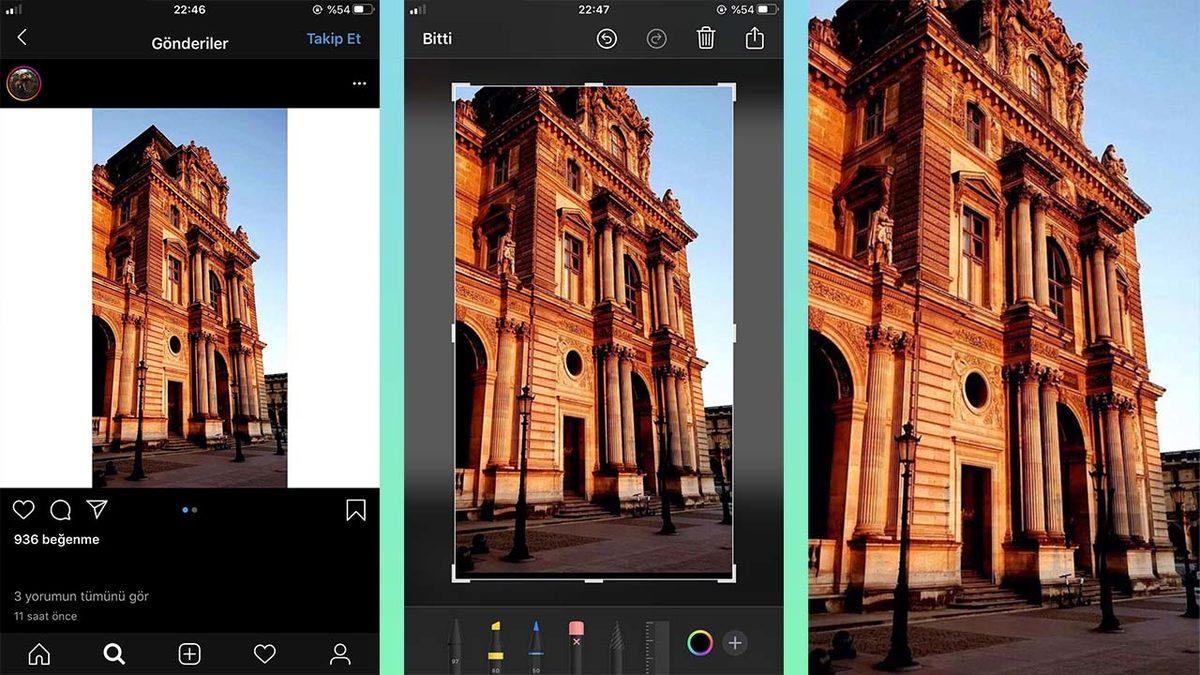Bookmark the post for saving

point(356,509)
